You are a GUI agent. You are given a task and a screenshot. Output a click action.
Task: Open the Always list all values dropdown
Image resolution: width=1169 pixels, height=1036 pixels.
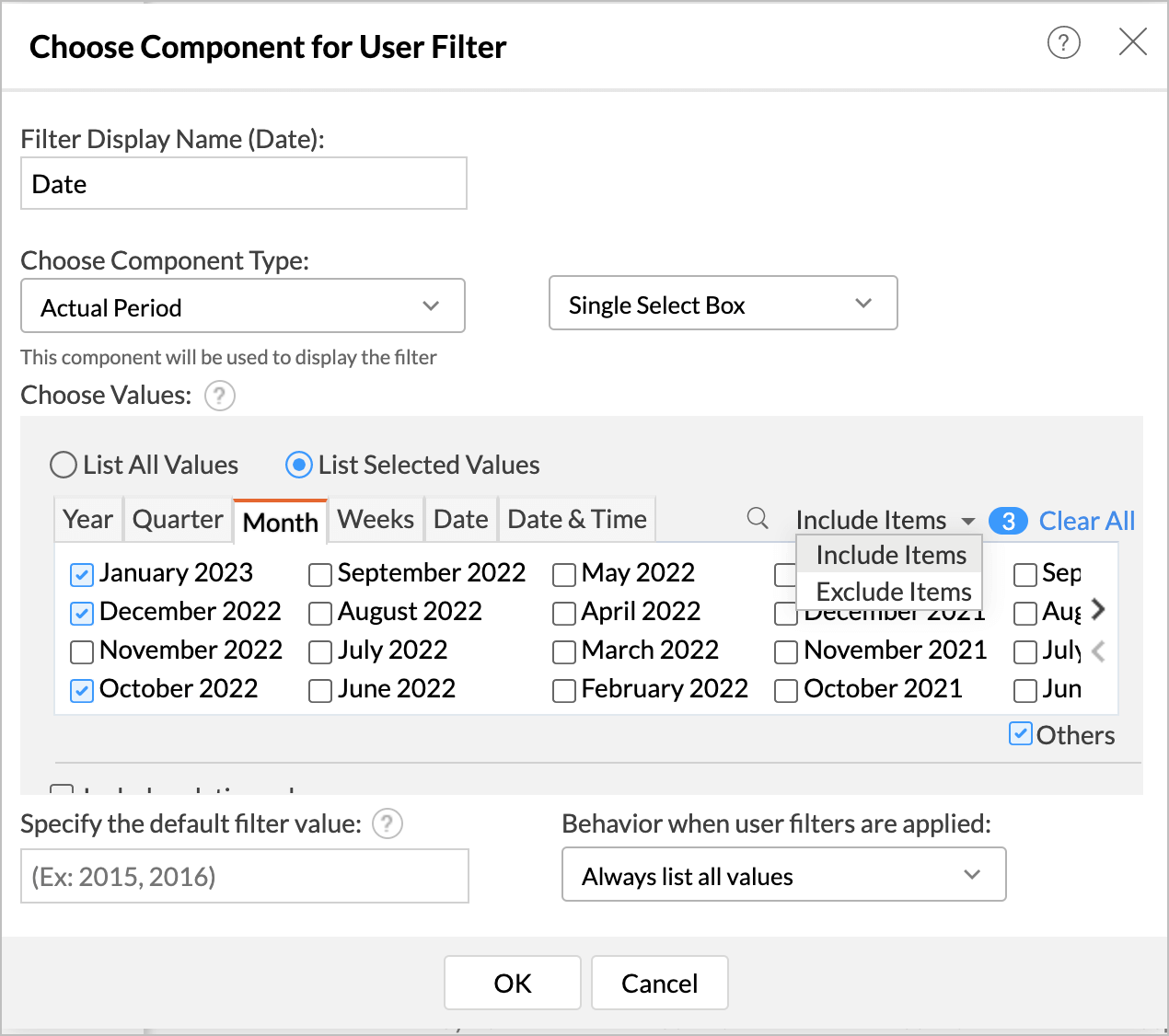(783, 875)
